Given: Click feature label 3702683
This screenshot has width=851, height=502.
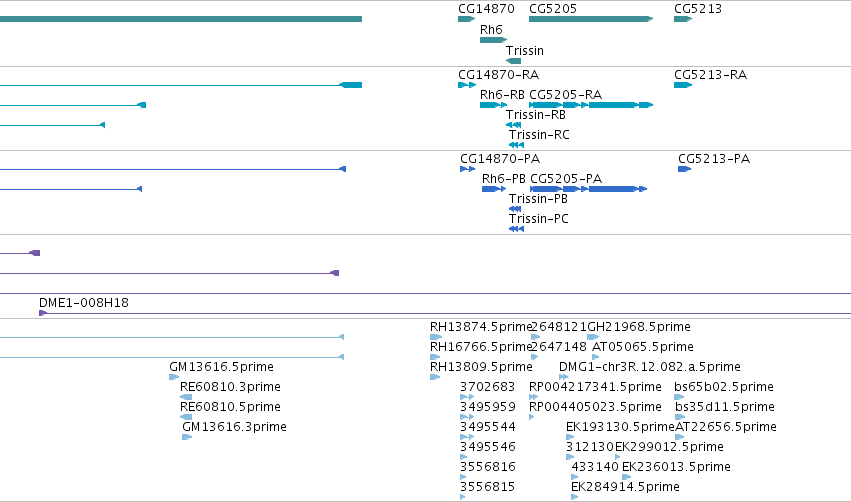Looking at the screenshot, I should click(x=487, y=387).
